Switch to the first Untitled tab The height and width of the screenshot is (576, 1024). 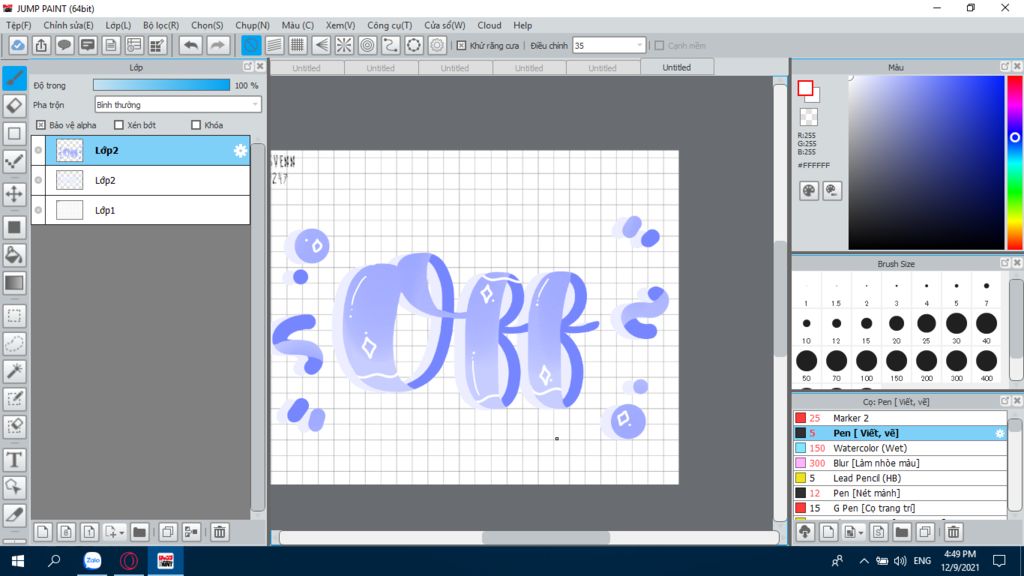[306, 68]
